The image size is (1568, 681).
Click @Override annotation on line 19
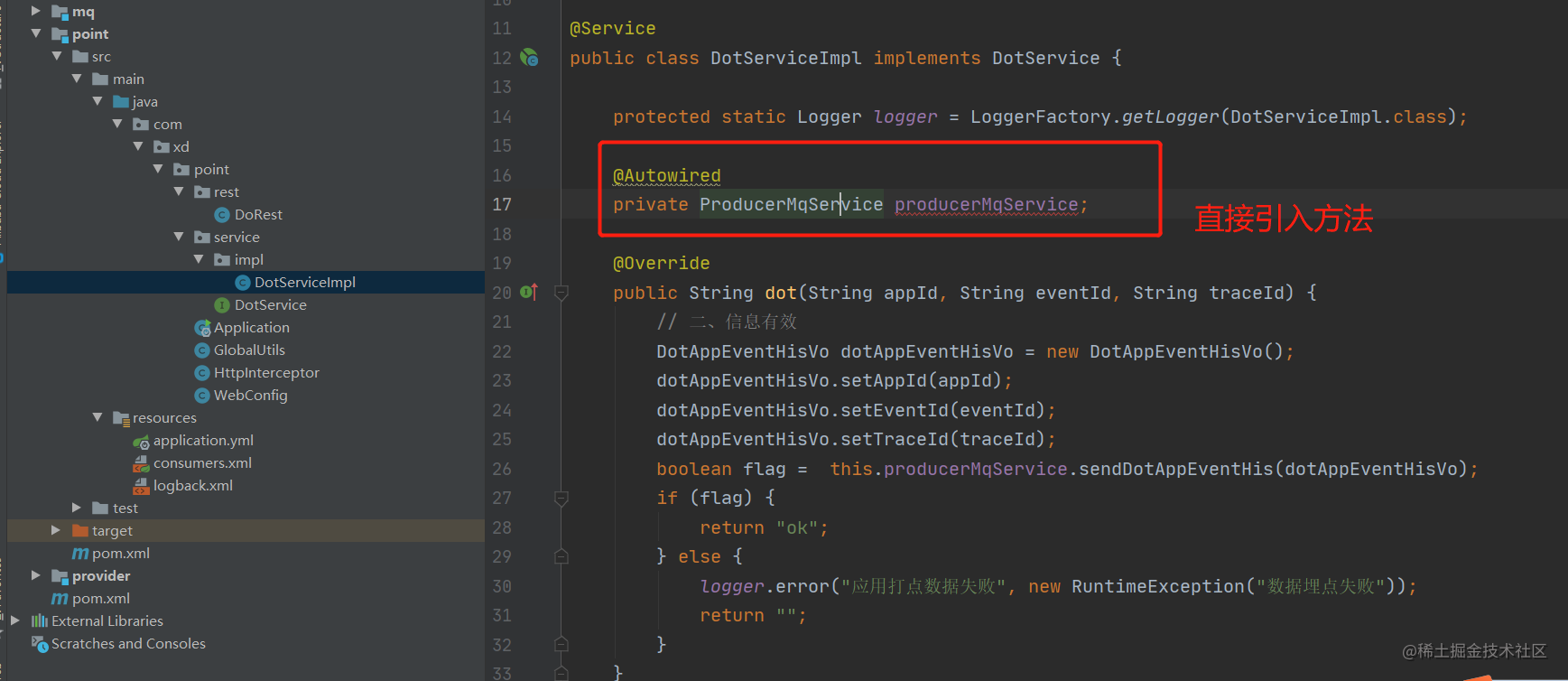pos(662,264)
